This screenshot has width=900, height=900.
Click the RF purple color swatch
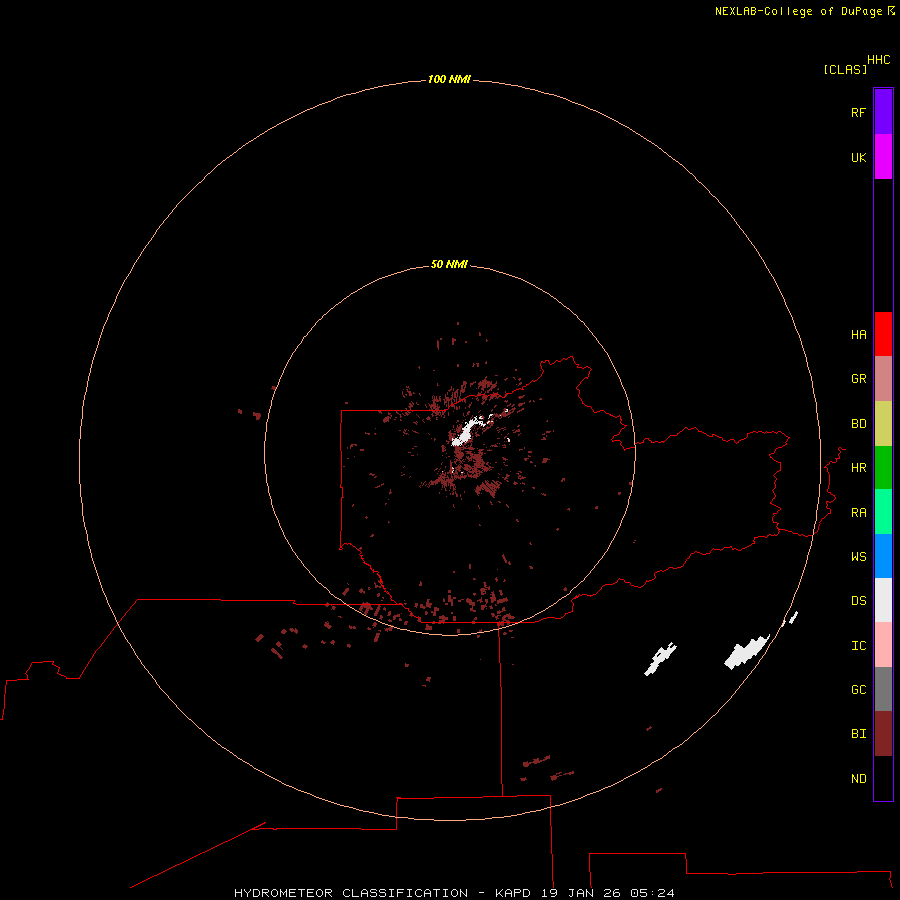[x=883, y=112]
